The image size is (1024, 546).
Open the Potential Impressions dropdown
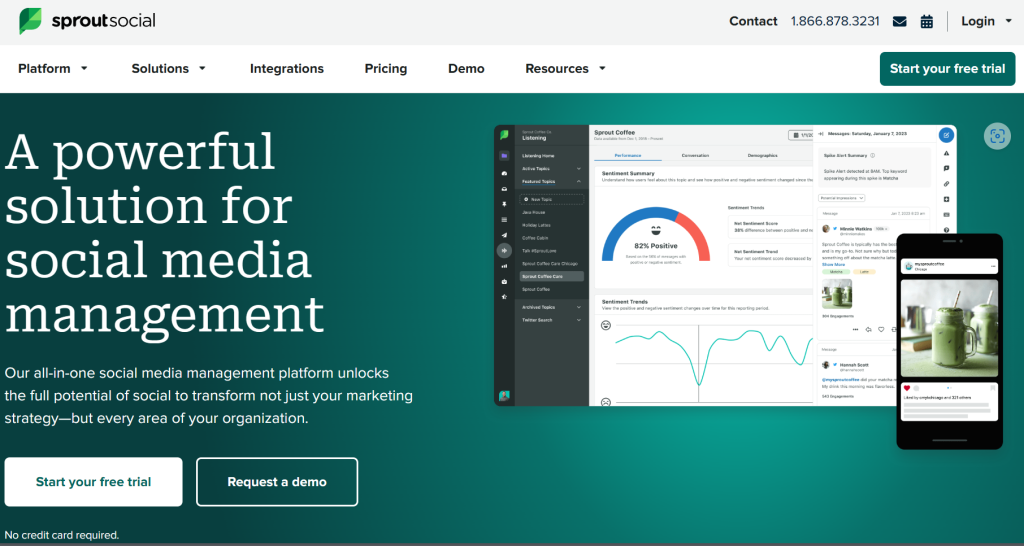point(842,198)
